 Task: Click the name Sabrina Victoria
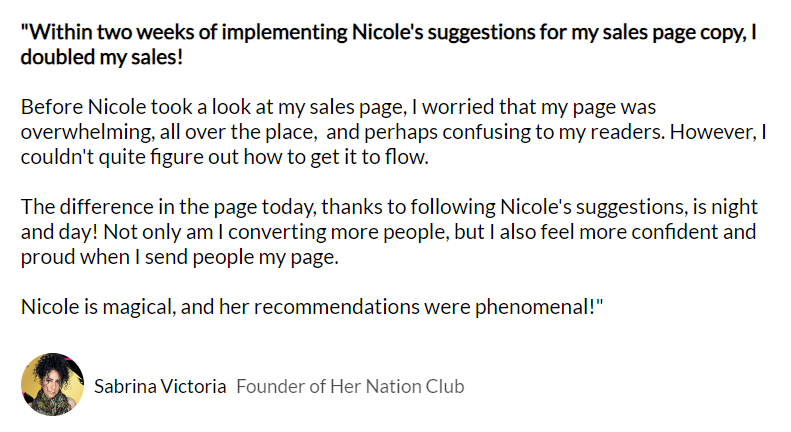click(x=160, y=386)
